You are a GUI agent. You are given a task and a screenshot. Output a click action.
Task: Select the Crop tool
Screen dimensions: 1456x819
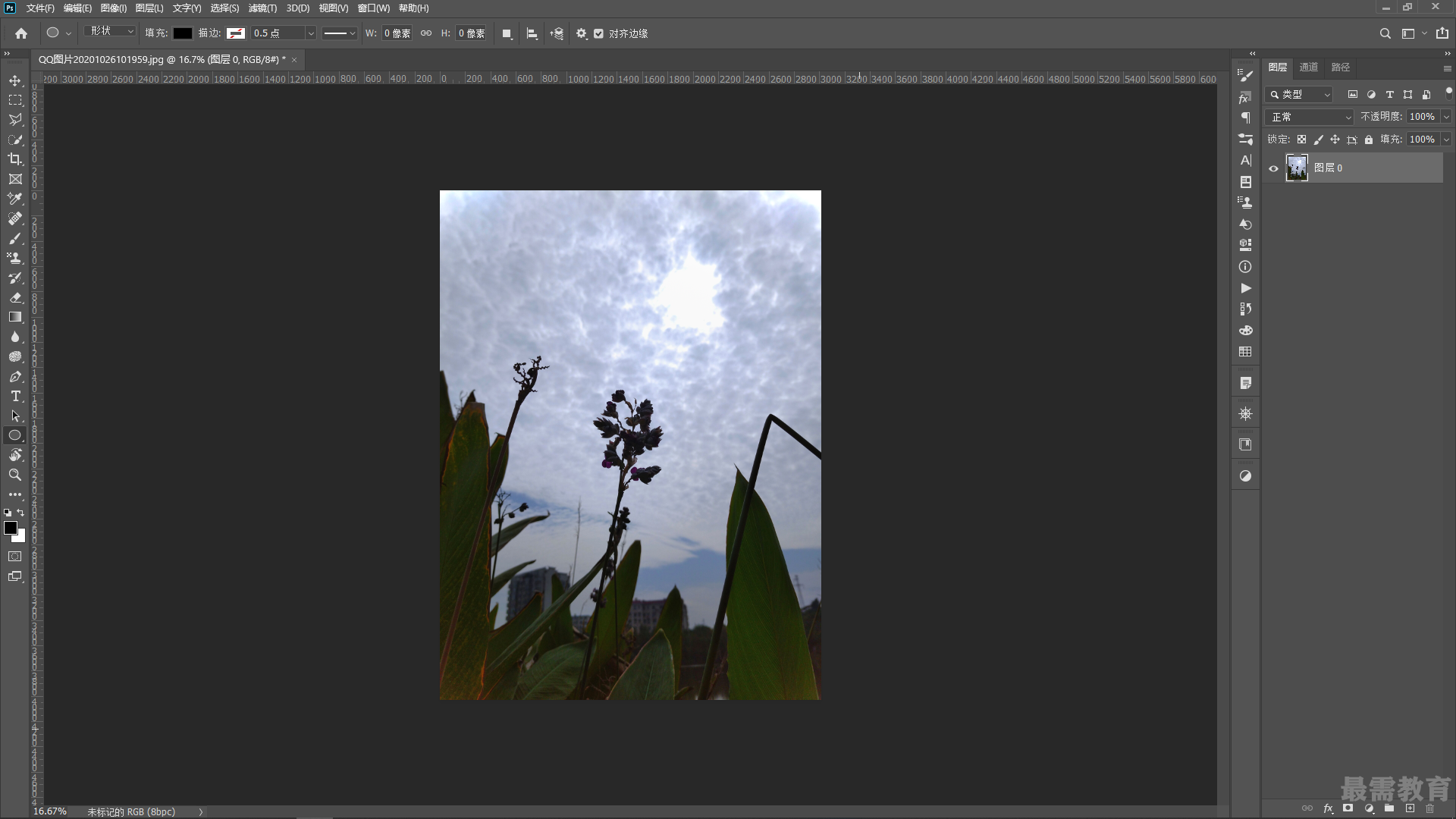click(15, 159)
